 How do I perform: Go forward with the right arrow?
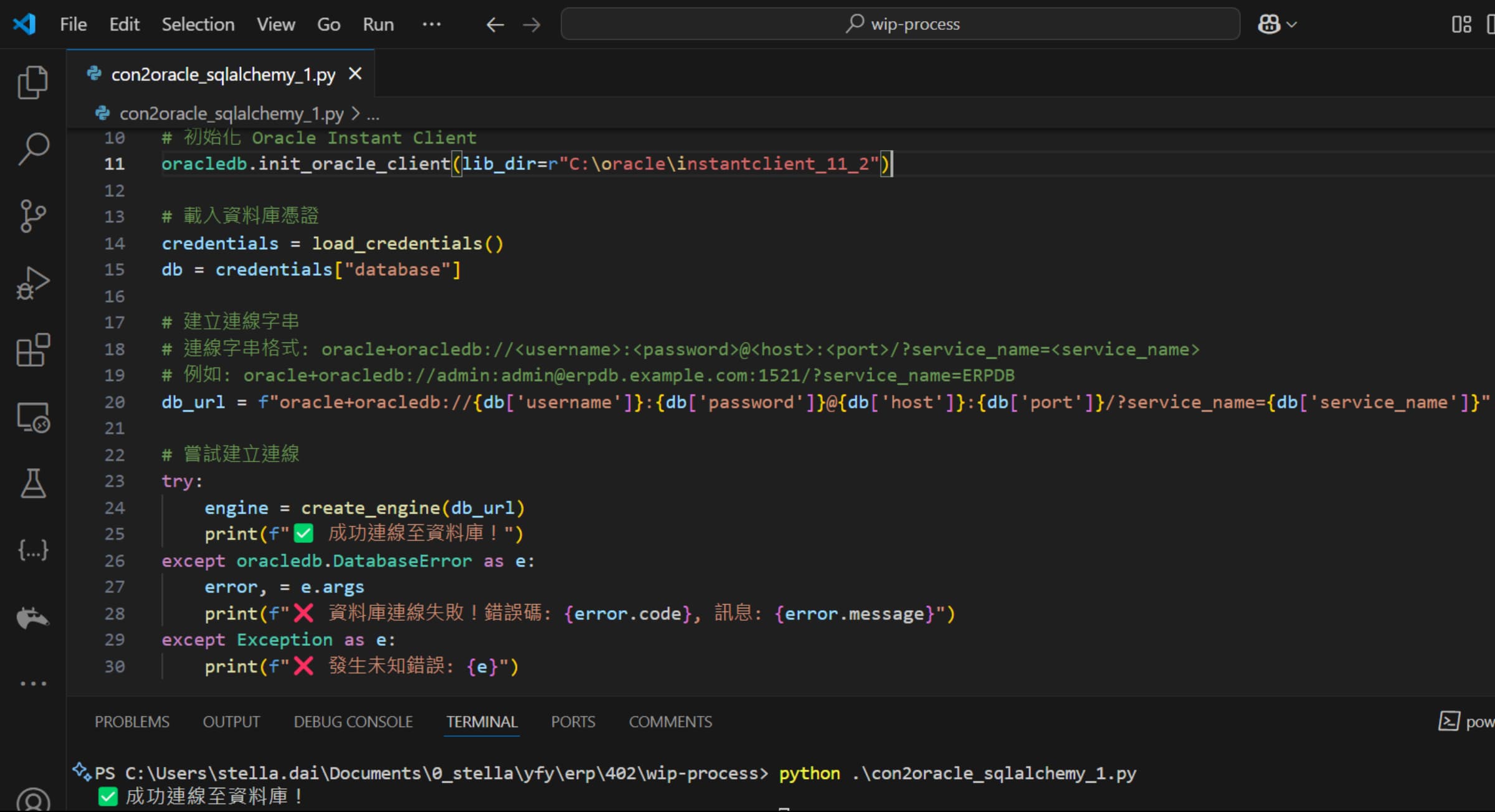531,25
